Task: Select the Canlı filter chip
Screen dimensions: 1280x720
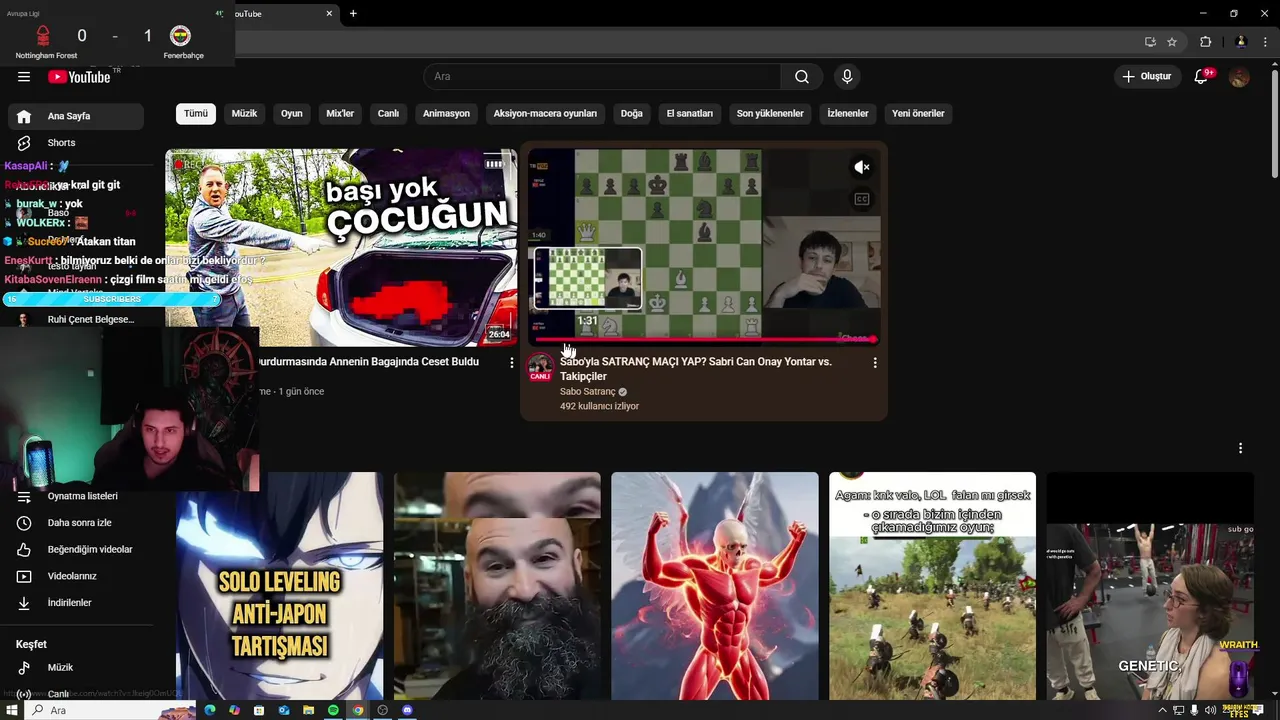Action: coord(388,113)
